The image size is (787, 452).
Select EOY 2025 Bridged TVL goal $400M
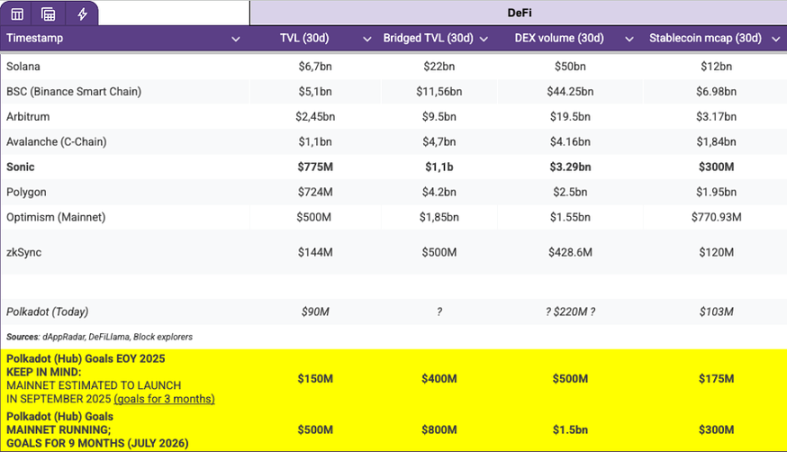(x=439, y=379)
